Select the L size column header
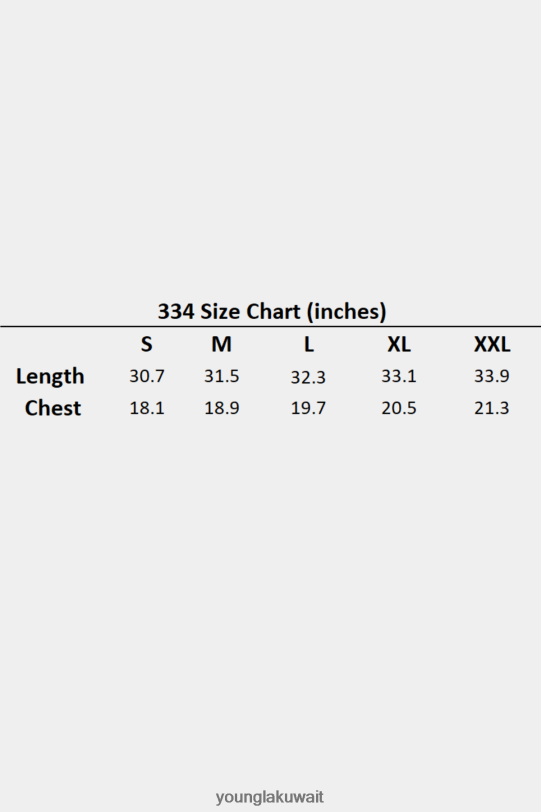The width and height of the screenshot is (541, 812). click(x=309, y=344)
